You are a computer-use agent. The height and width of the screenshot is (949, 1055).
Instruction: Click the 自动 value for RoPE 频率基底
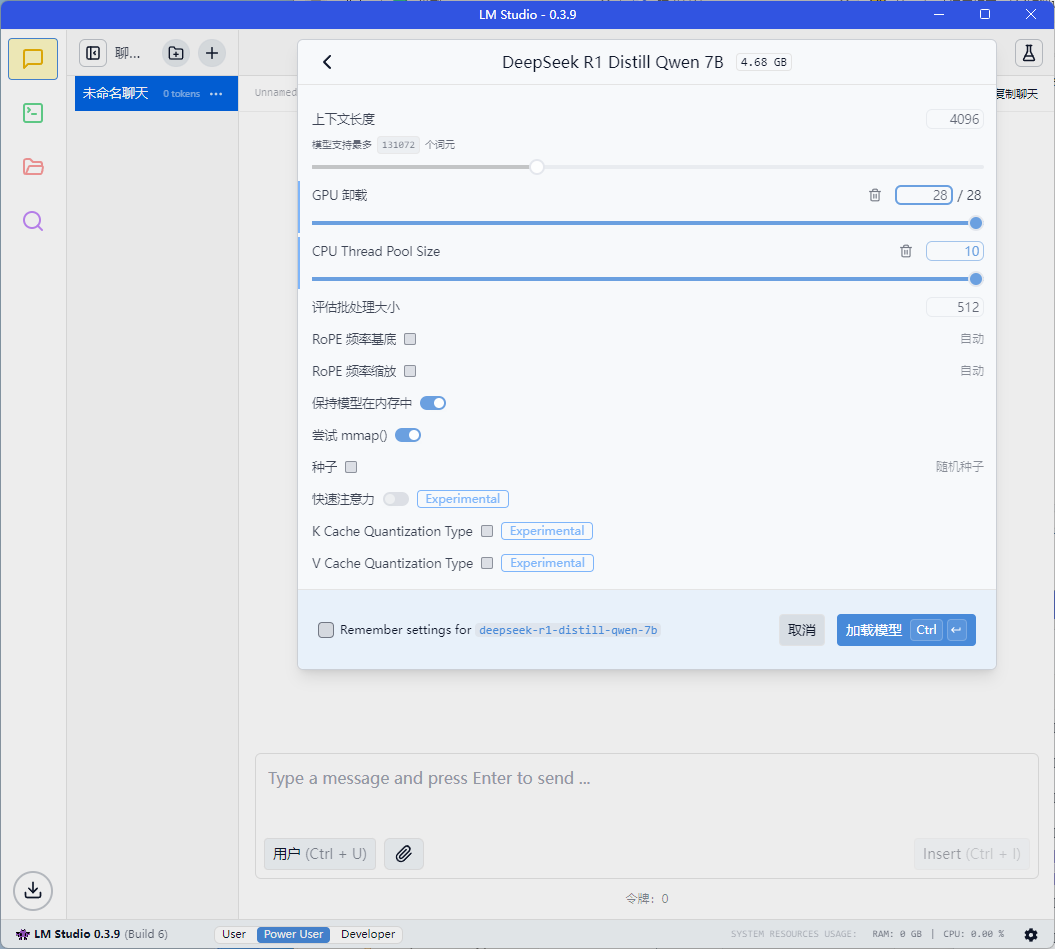(x=972, y=339)
